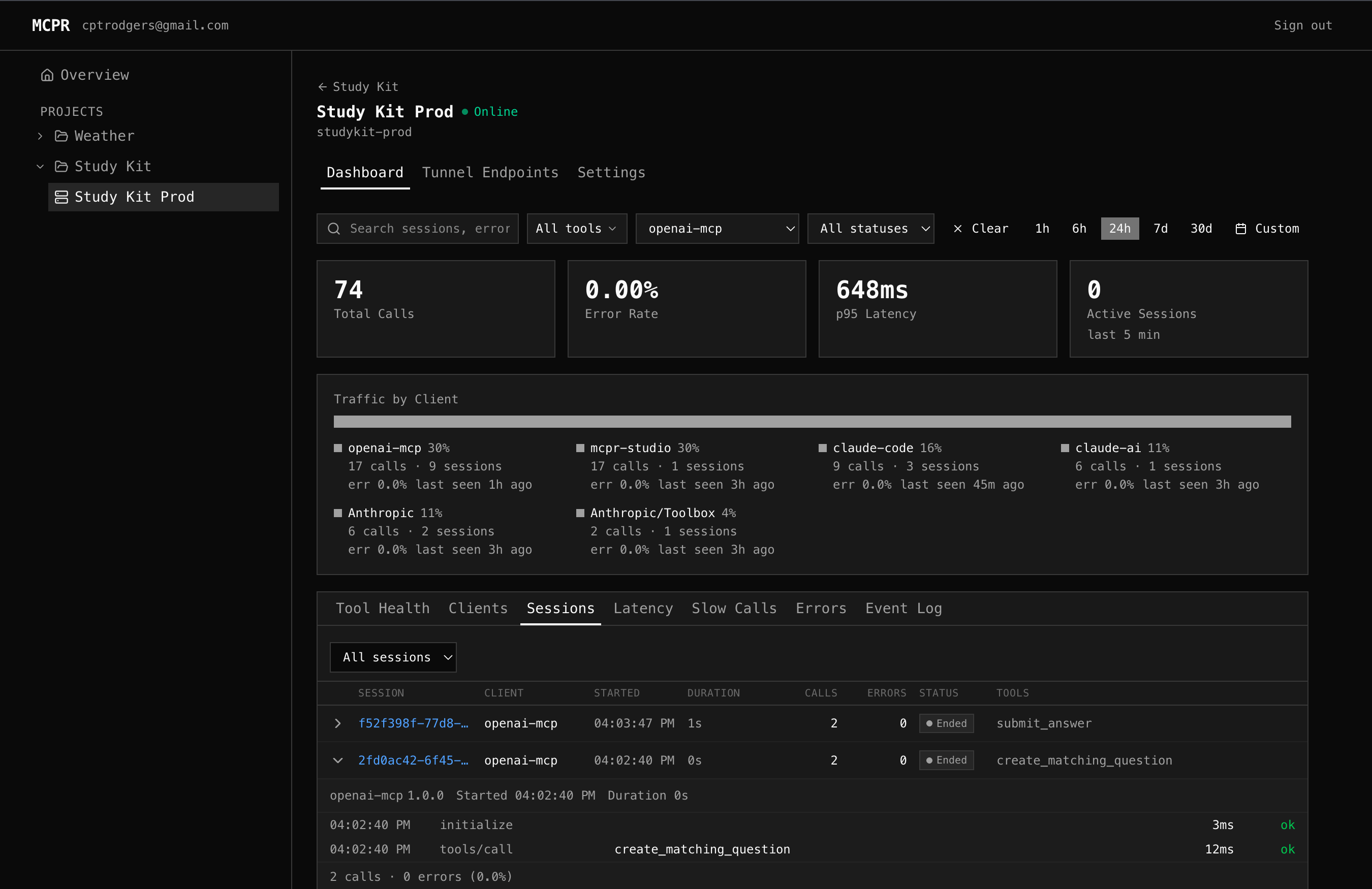Click the search magnifier in the sessions search bar
Viewport: 1372px width, 889px height.
(x=334, y=228)
